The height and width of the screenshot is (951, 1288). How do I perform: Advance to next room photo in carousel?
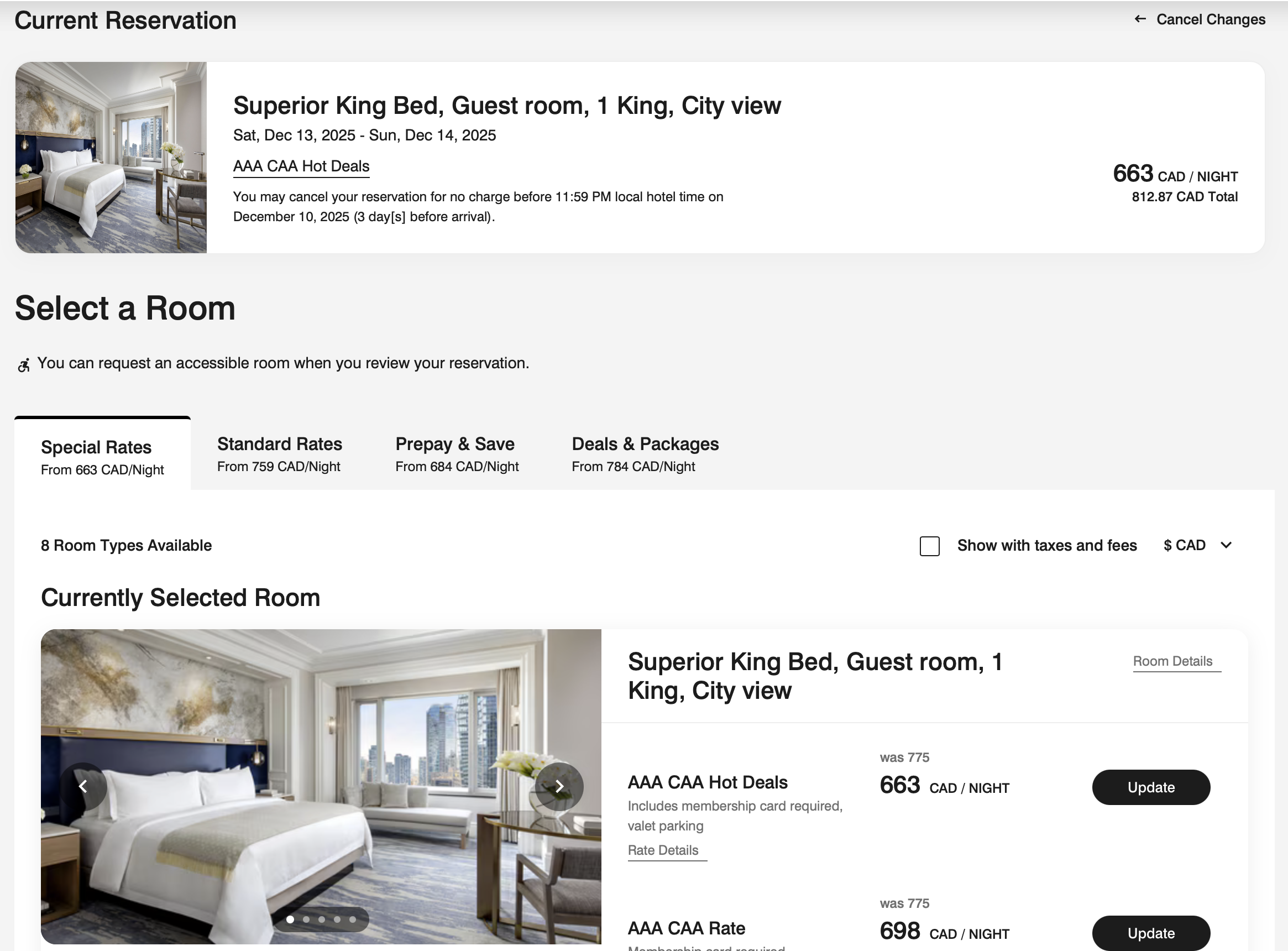click(559, 786)
